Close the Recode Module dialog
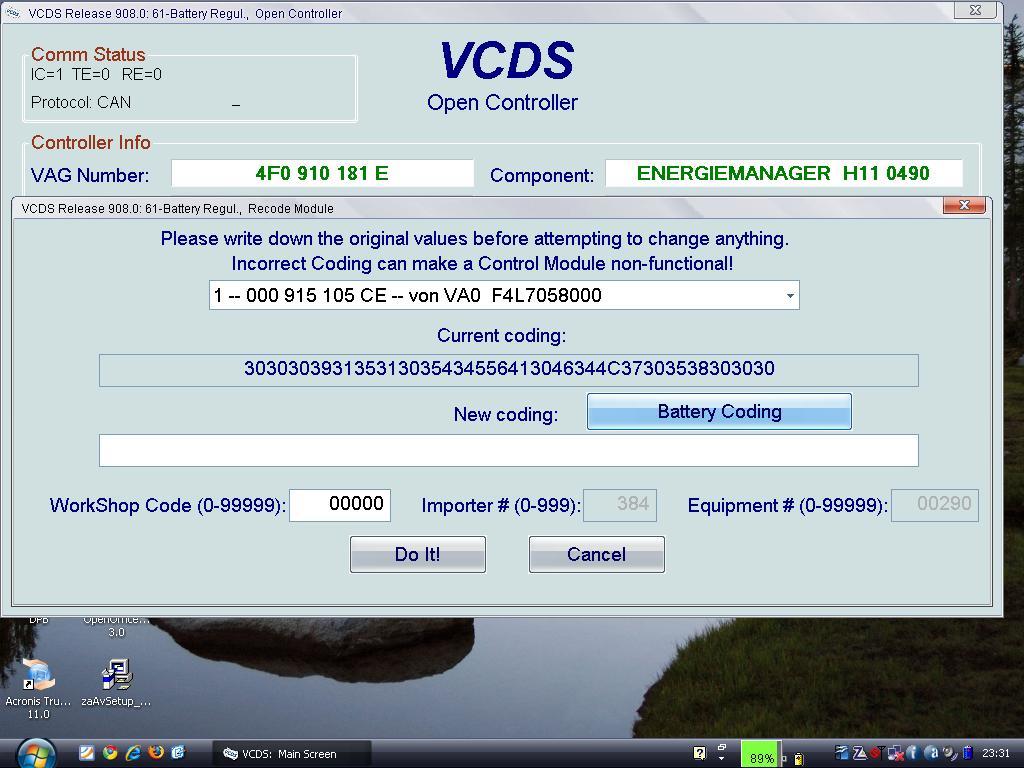This screenshot has width=1024, height=768. click(x=964, y=206)
